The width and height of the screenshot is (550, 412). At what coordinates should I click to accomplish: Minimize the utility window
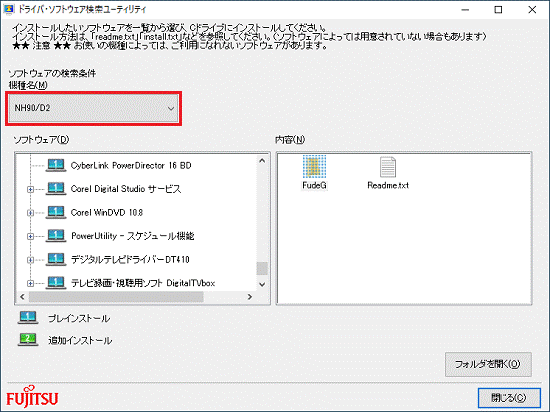click(465, 10)
